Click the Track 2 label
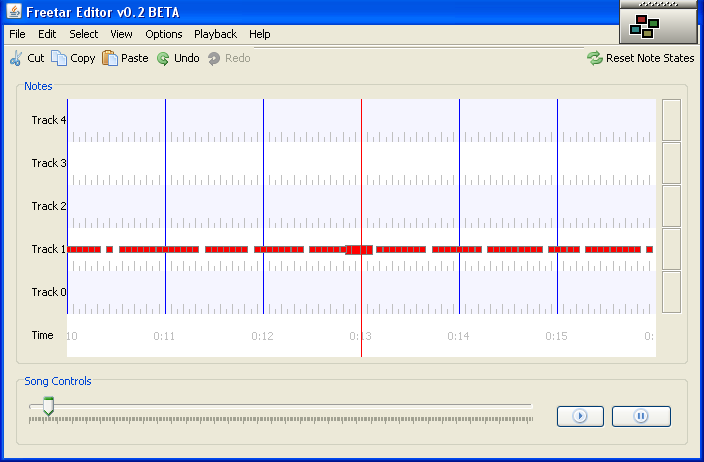The width and height of the screenshot is (704, 462). 48,206
